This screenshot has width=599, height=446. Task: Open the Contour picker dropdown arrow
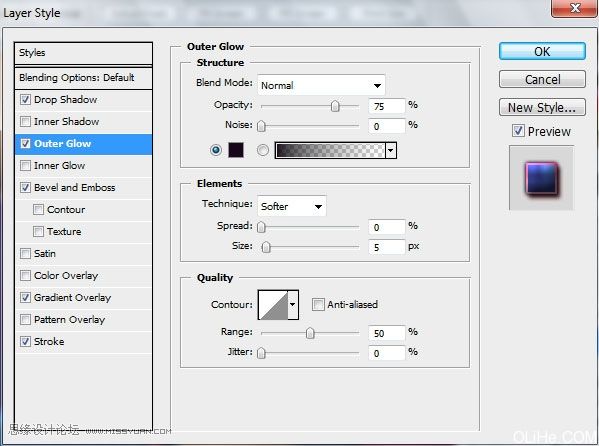(x=293, y=305)
